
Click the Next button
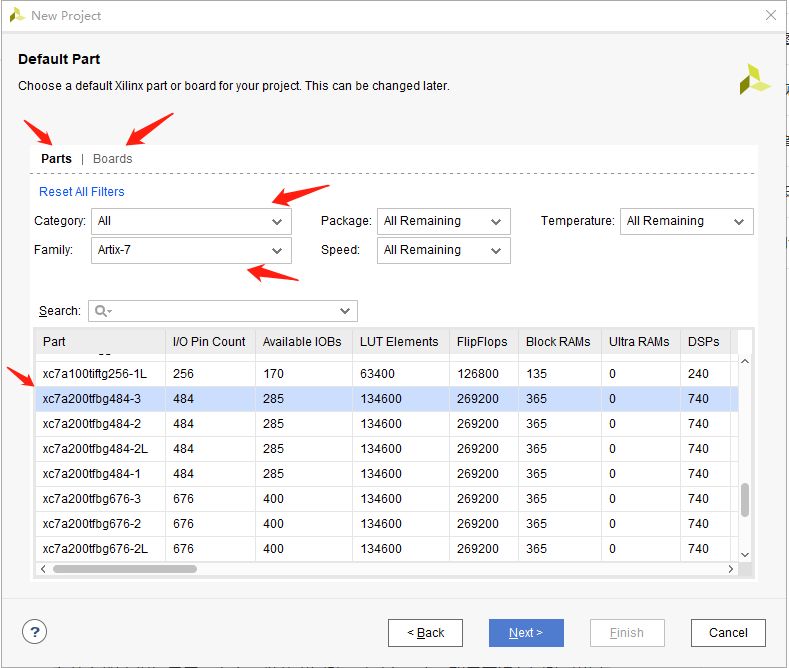[x=526, y=633]
